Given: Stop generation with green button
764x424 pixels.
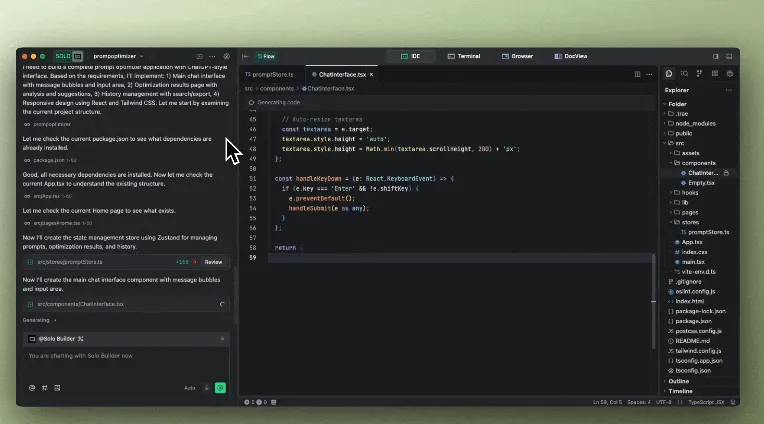Looking at the screenshot, I should pyautogui.click(x=220, y=388).
